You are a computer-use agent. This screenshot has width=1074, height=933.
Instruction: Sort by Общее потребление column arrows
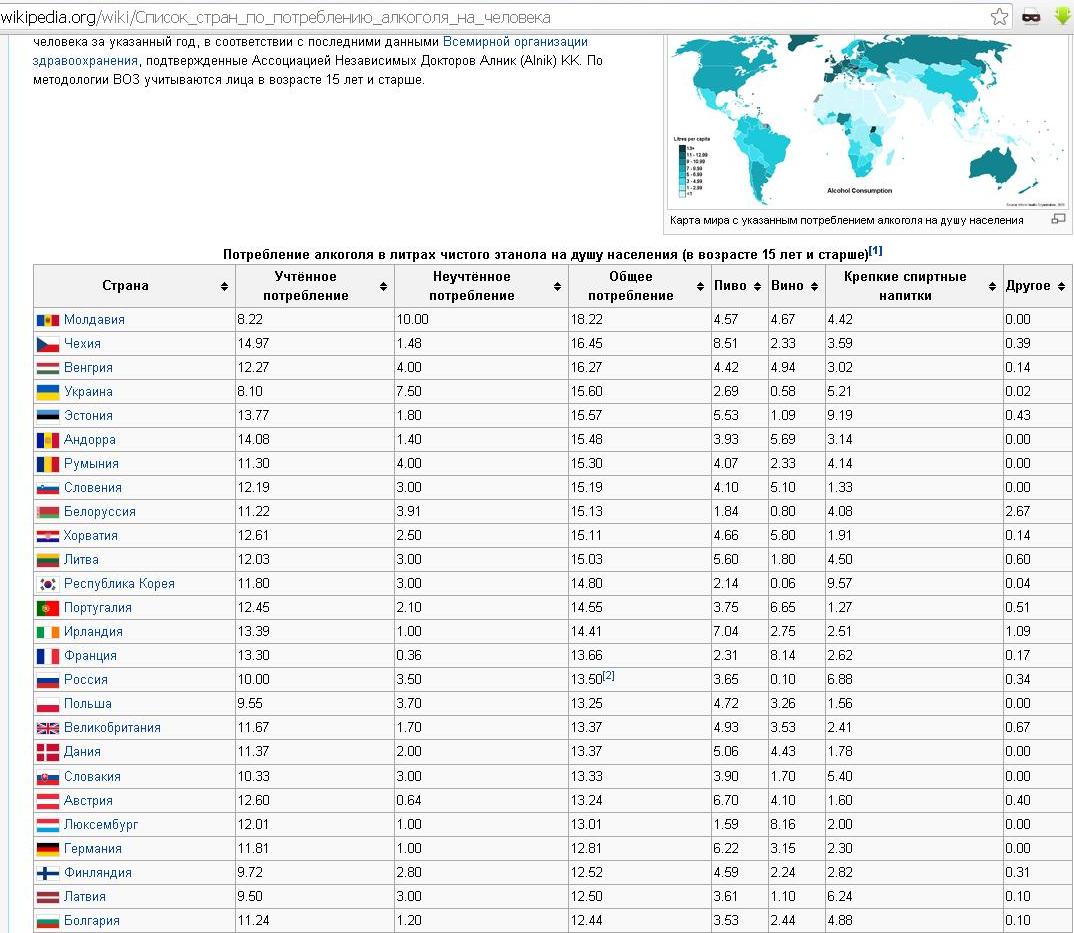pos(700,286)
